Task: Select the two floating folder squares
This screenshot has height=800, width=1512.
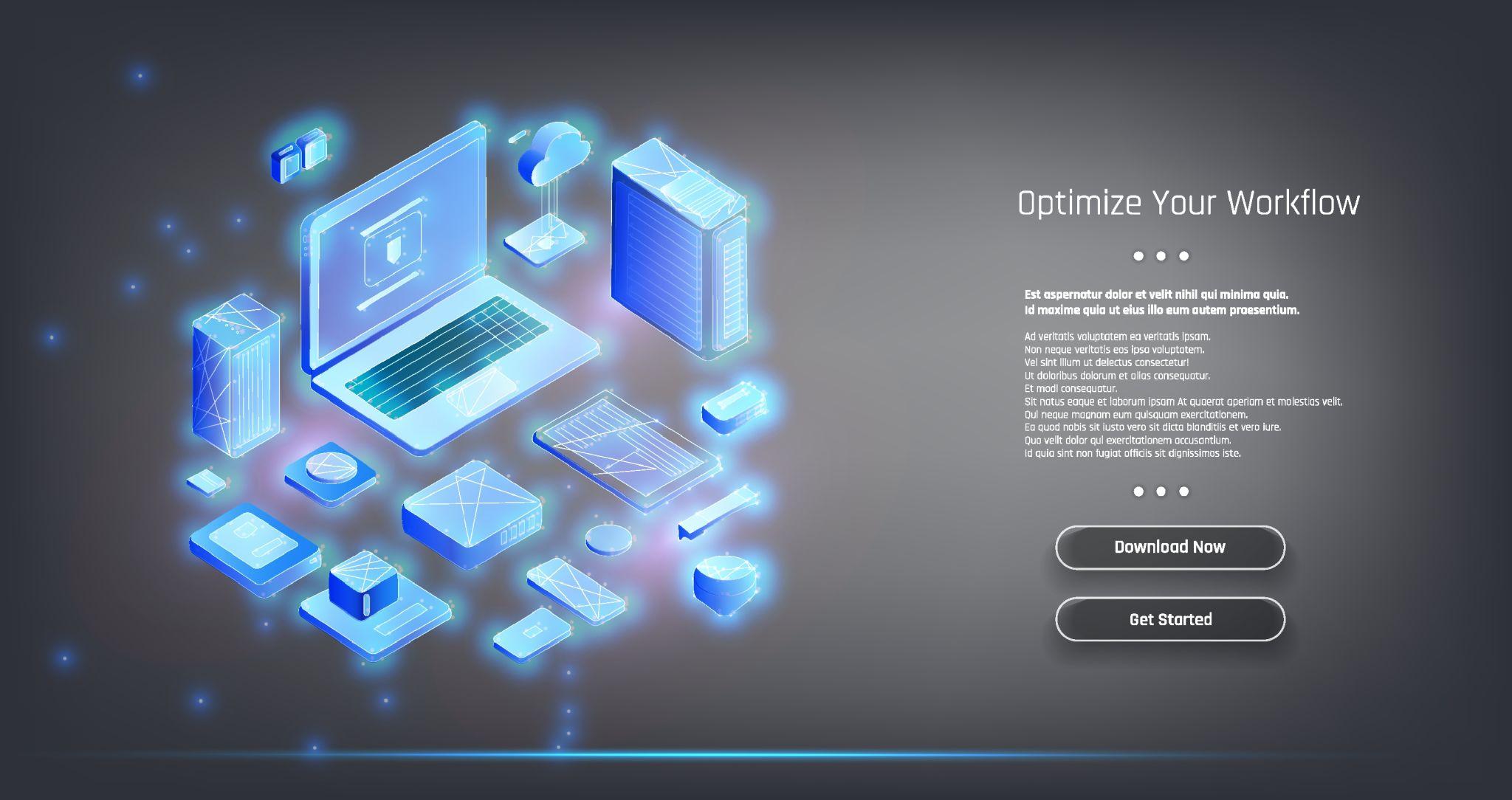Action: pos(298,156)
